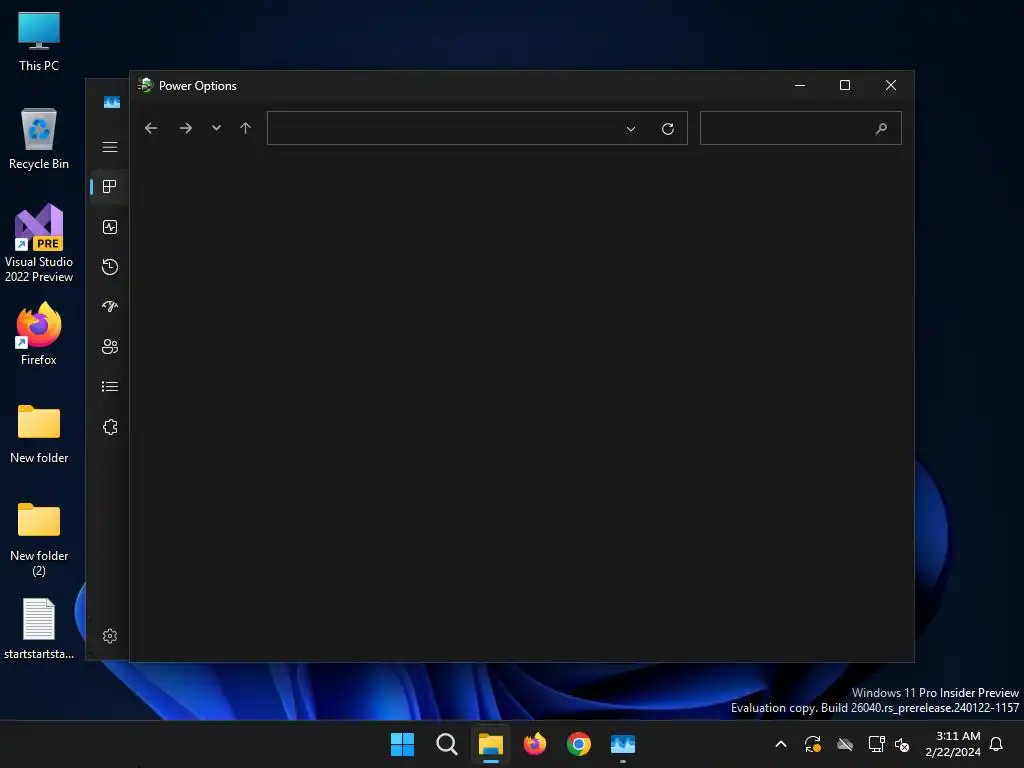Open clock showing 3:11 AM
Image resolution: width=1024 pixels, height=768 pixels.
[x=953, y=744]
